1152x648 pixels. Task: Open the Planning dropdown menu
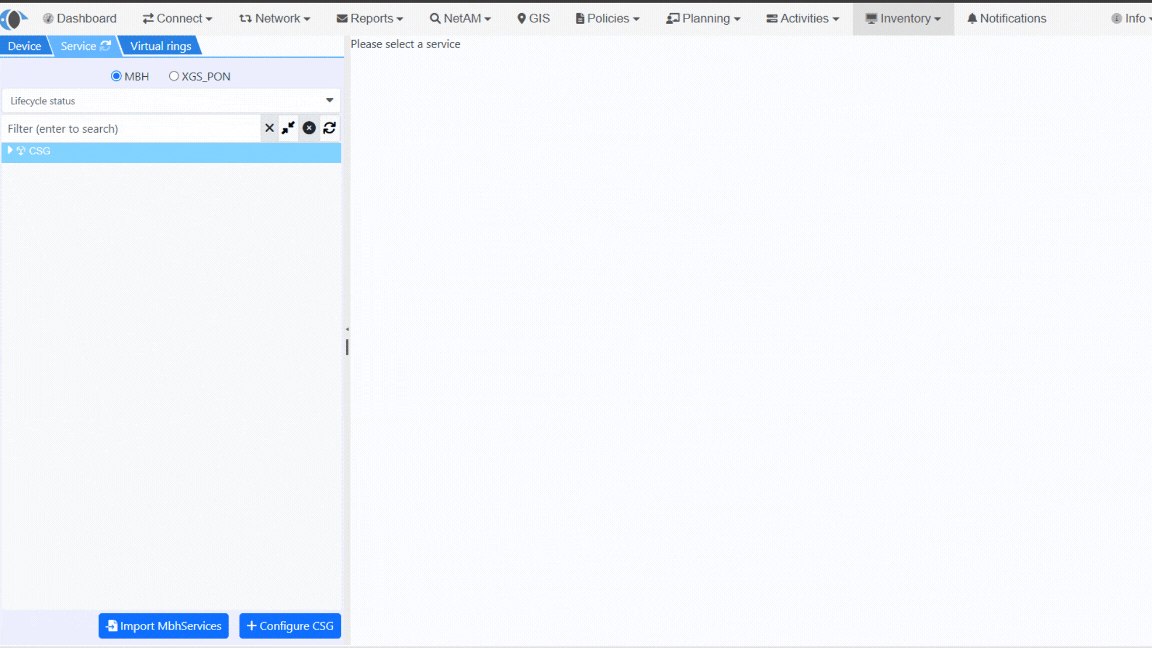(703, 18)
